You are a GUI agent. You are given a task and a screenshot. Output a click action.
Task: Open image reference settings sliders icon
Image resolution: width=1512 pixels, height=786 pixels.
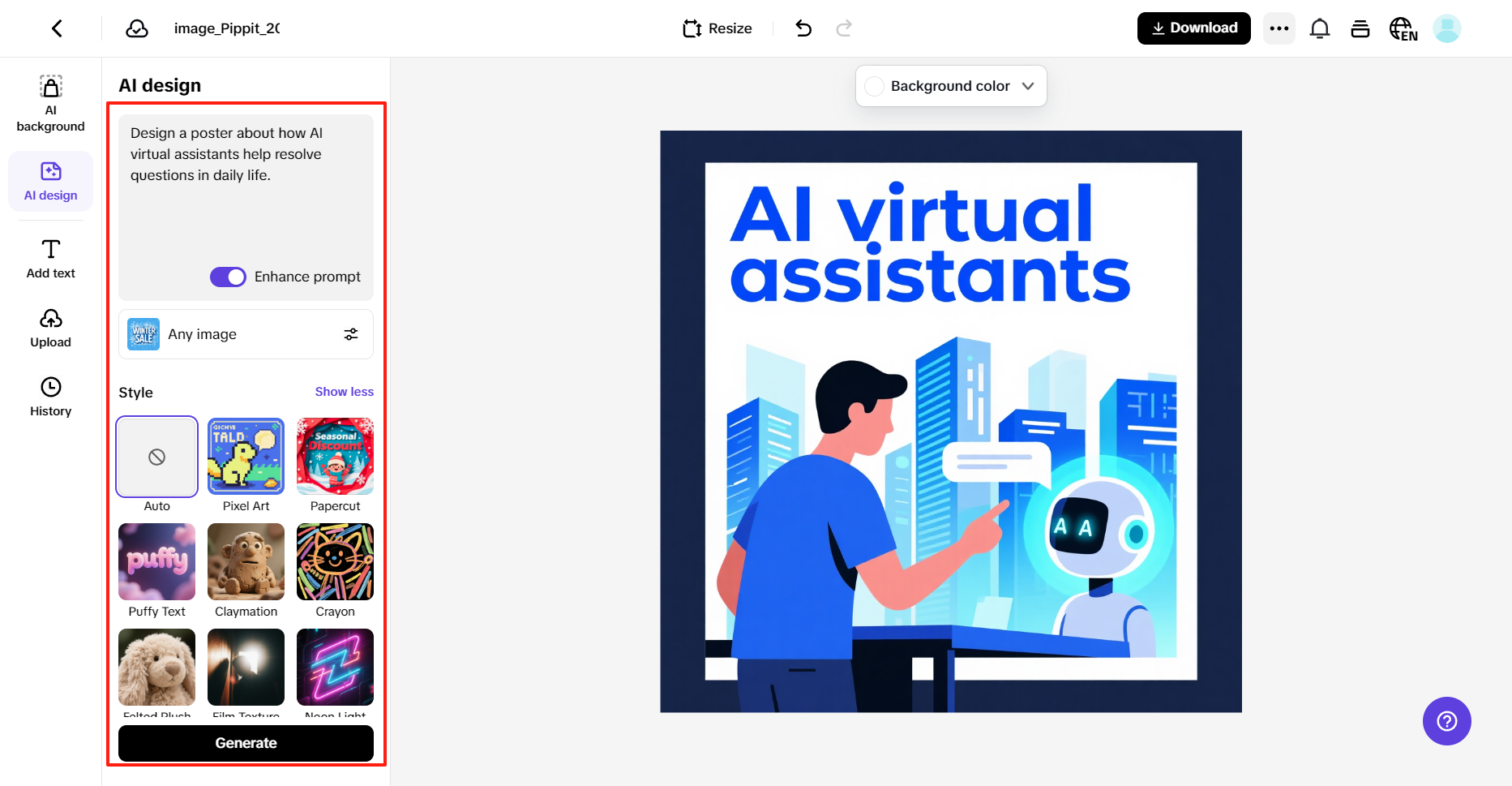(x=351, y=334)
